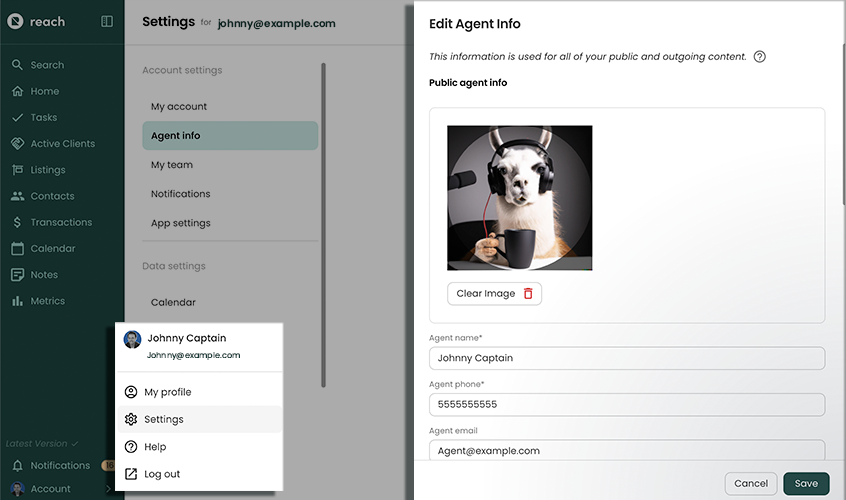Open the Metrics page
This screenshot has height=500, width=846.
(47, 301)
